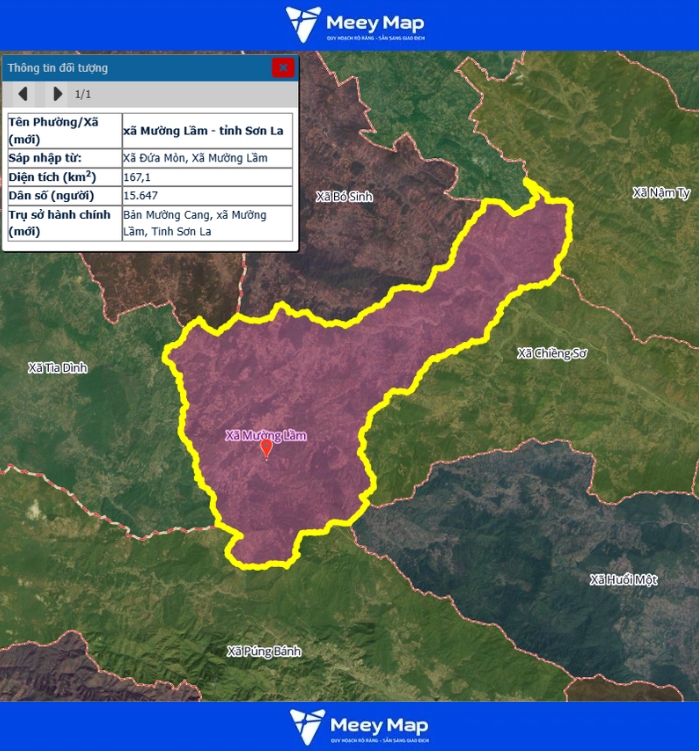Click the 1/1 page counter
699x751 pixels.
click(83, 94)
